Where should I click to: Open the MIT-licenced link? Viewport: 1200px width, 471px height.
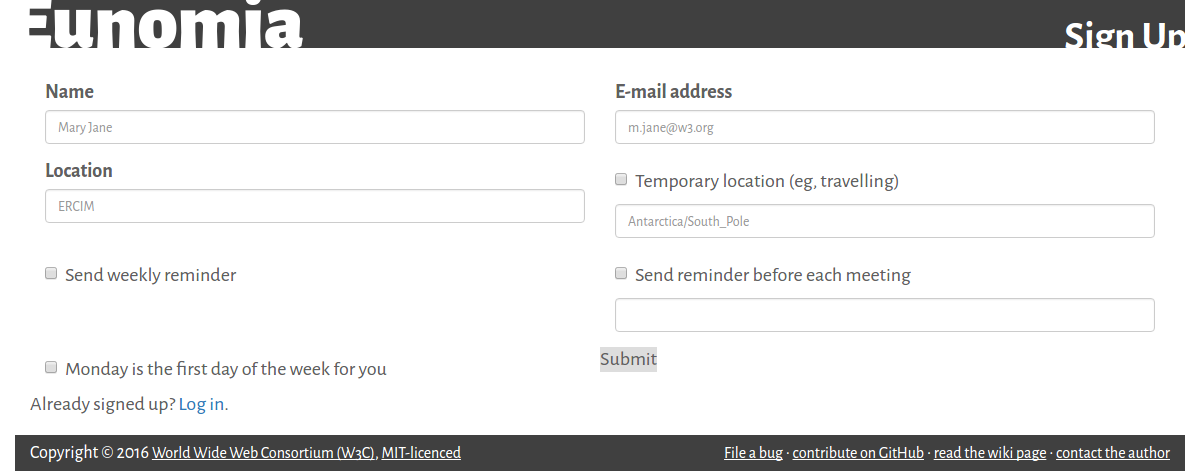click(421, 453)
